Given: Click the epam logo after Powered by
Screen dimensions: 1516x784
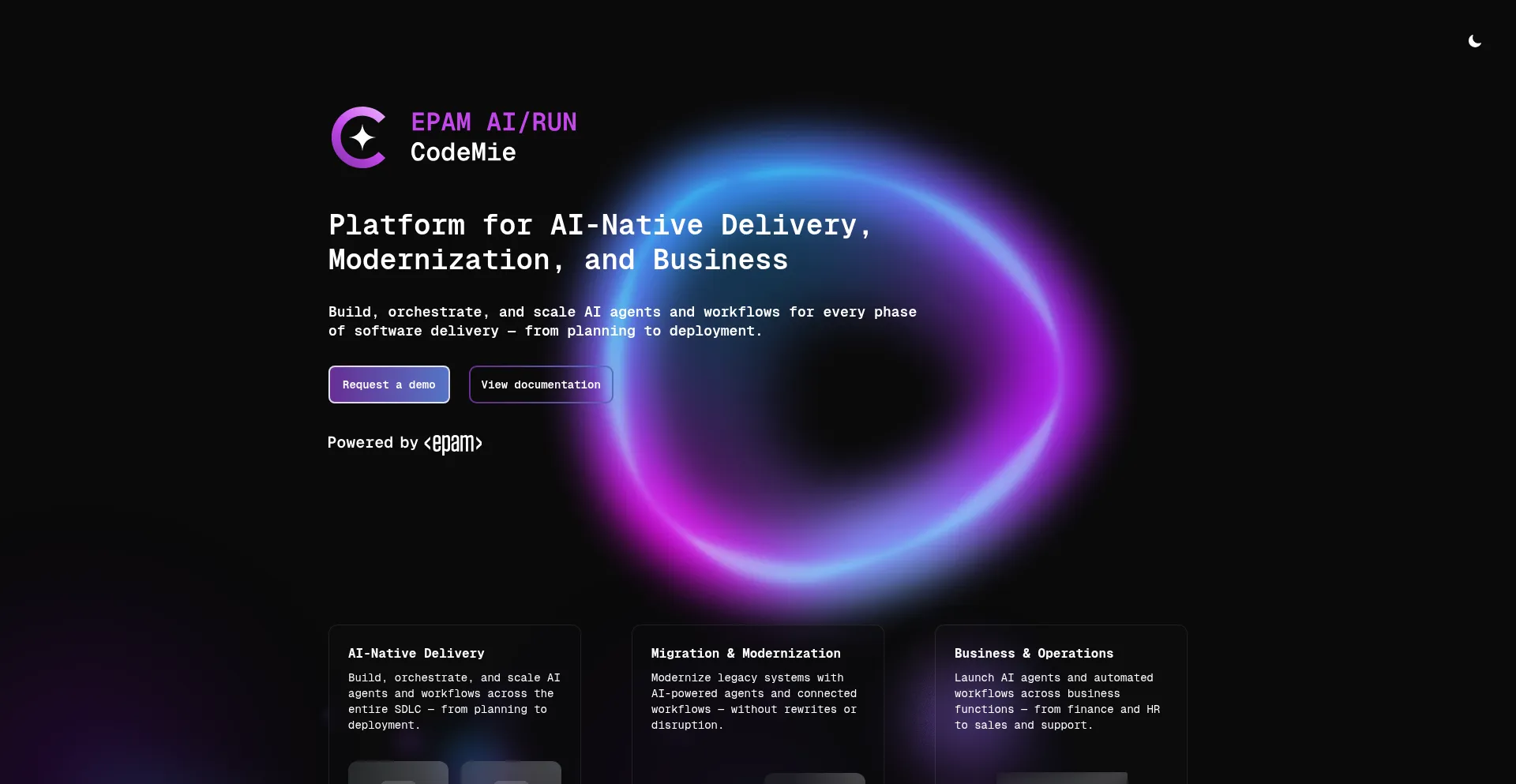Looking at the screenshot, I should tap(453, 444).
